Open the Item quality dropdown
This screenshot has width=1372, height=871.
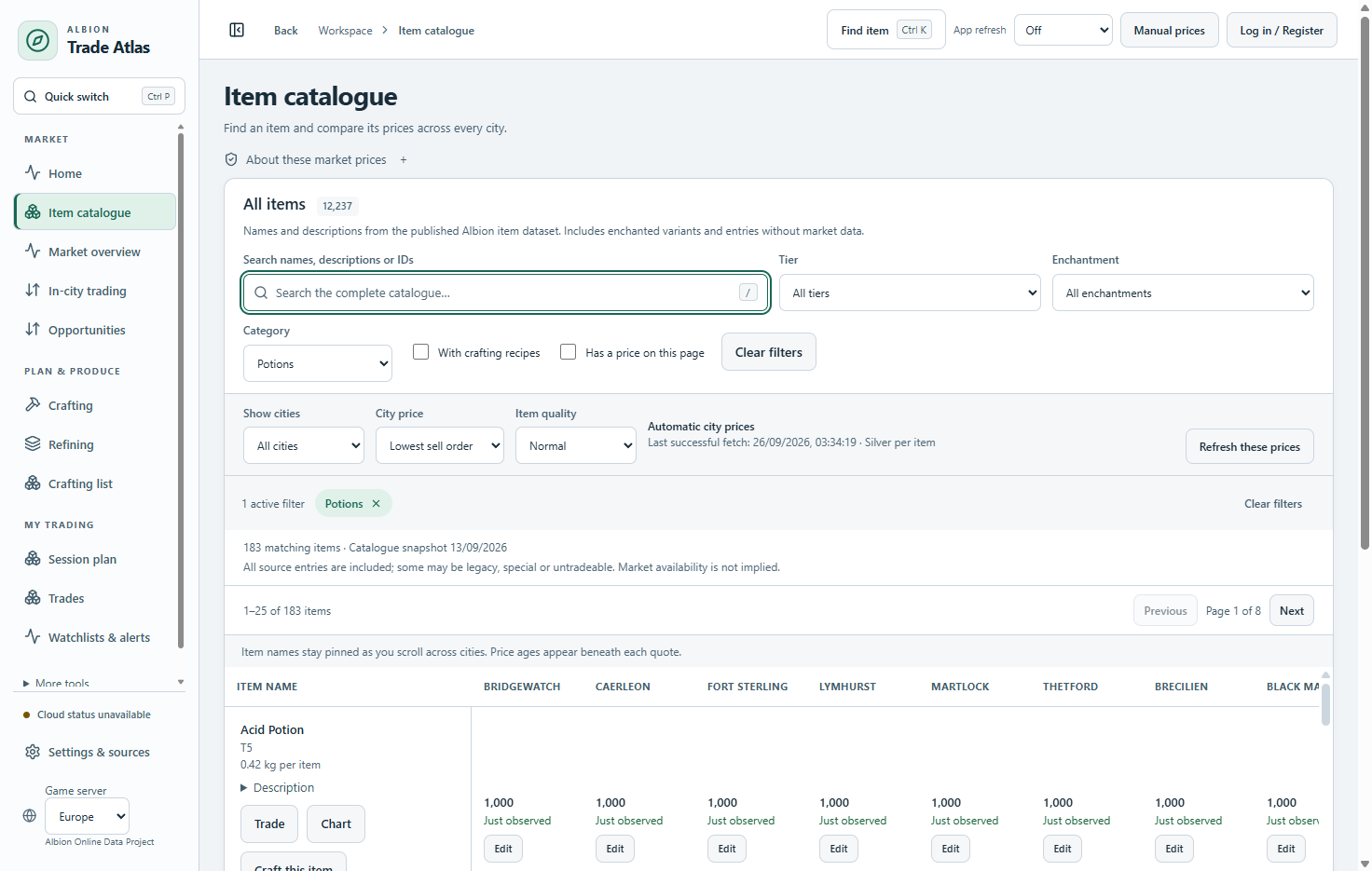576,445
